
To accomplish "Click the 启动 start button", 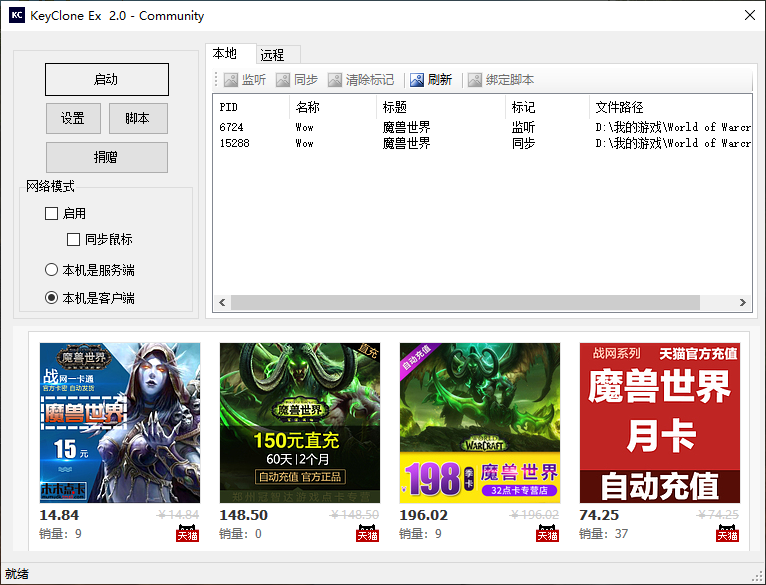I will [106, 79].
